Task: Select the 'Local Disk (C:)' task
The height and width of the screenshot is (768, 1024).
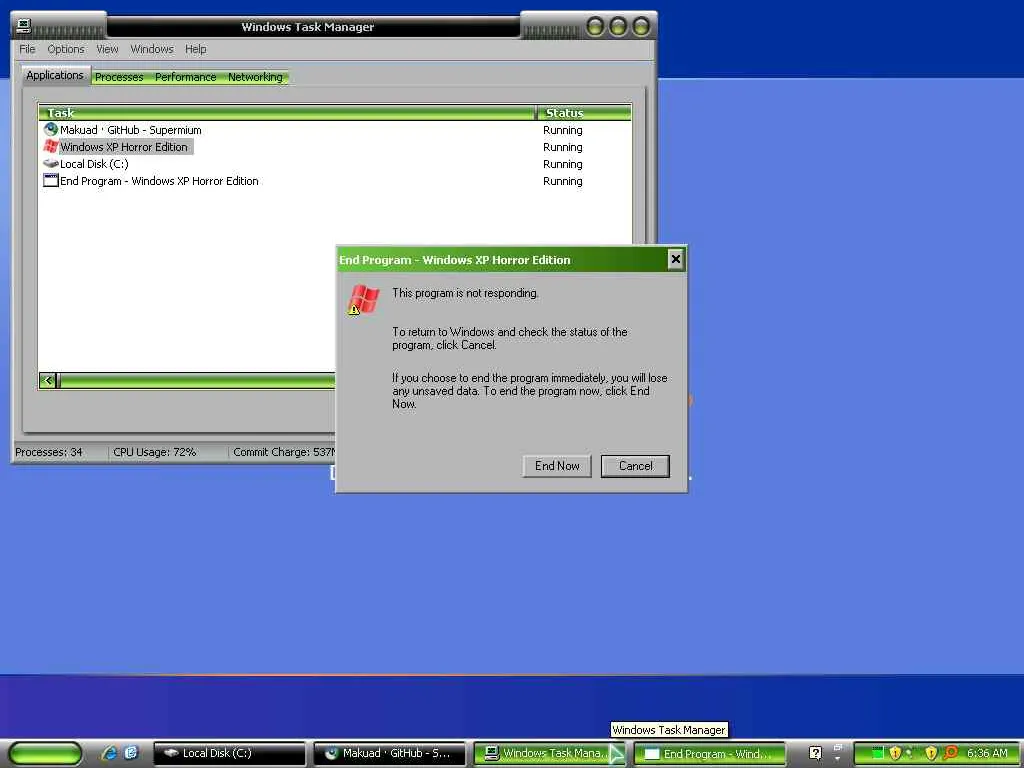Action: (94, 164)
